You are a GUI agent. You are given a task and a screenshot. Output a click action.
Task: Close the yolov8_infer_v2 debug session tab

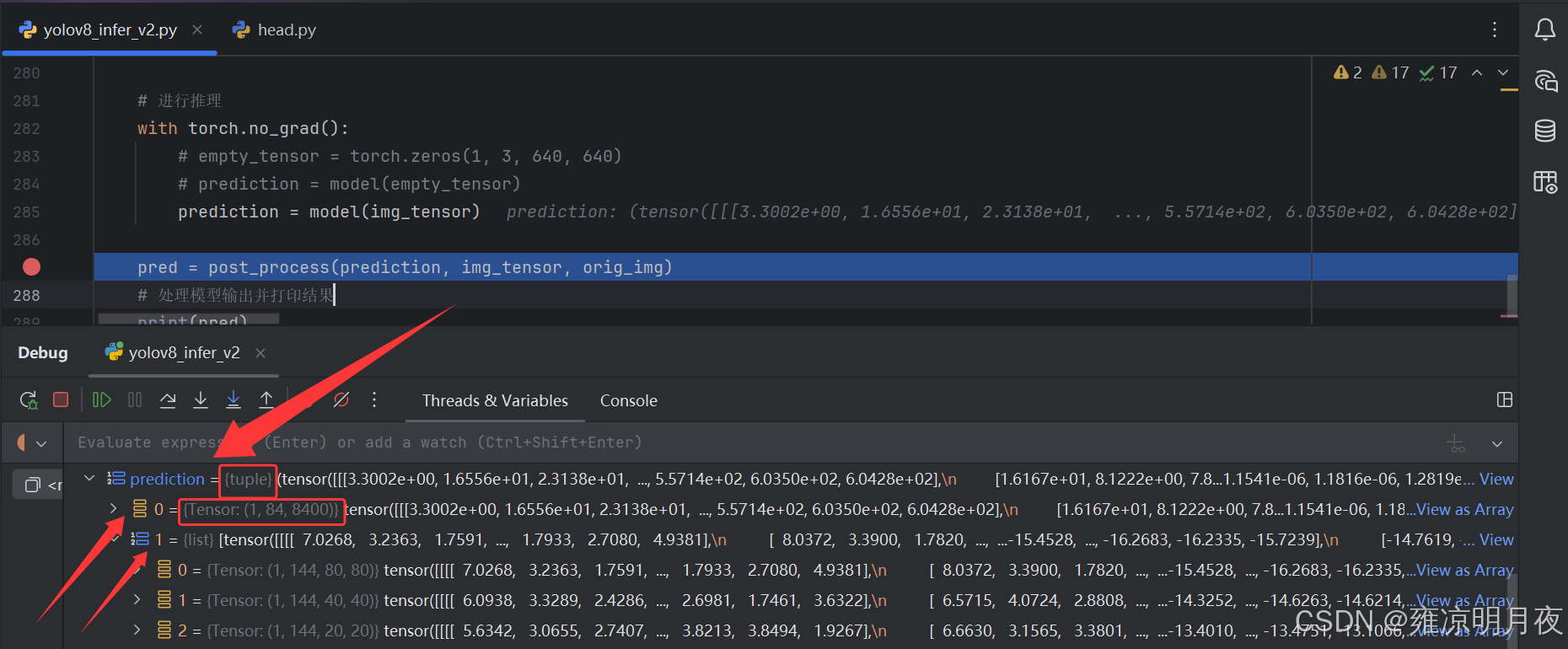(x=260, y=352)
